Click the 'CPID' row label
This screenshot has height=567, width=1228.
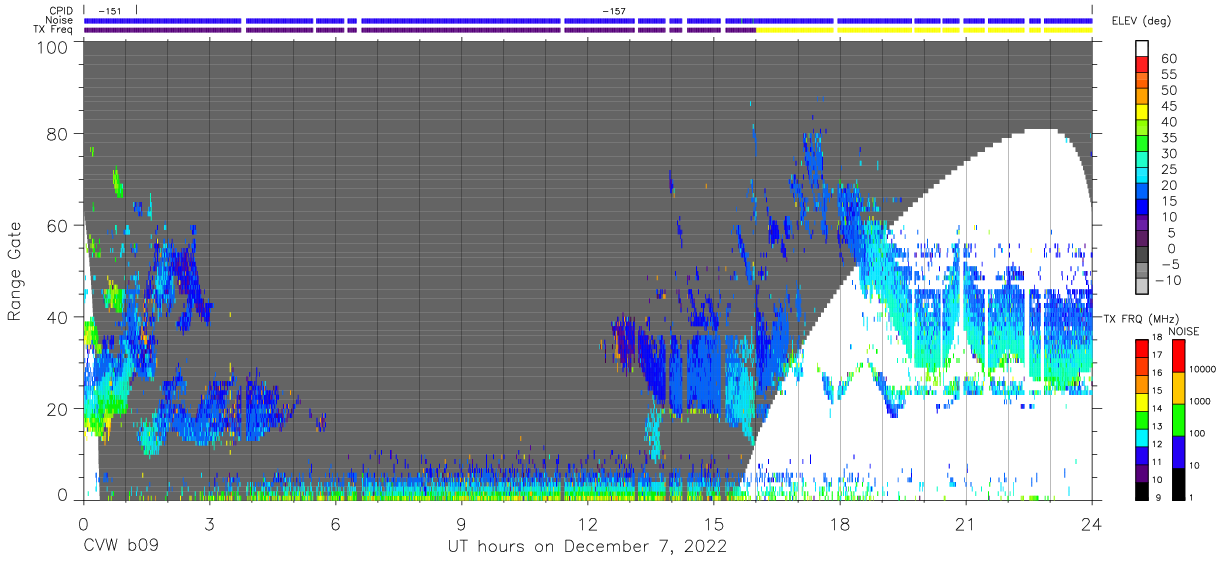pos(61,11)
